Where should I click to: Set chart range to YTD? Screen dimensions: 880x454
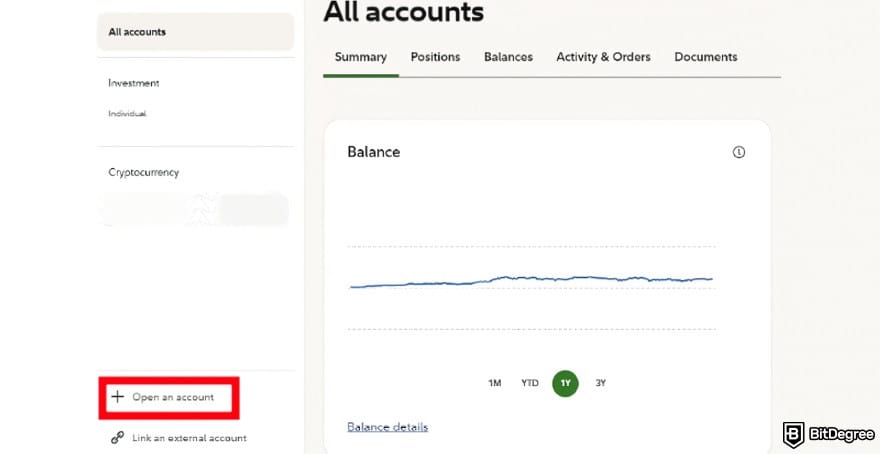click(530, 383)
